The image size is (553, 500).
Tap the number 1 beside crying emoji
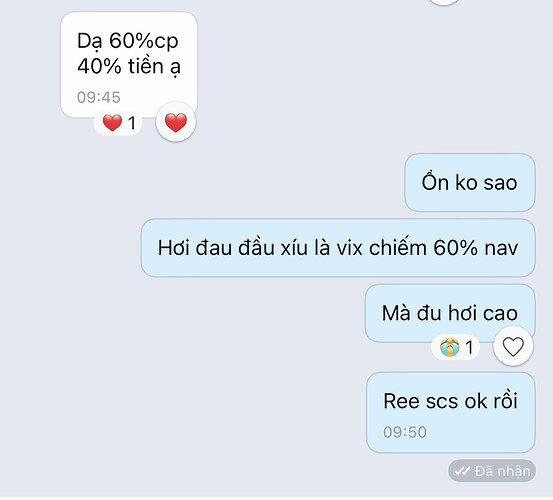click(x=469, y=347)
